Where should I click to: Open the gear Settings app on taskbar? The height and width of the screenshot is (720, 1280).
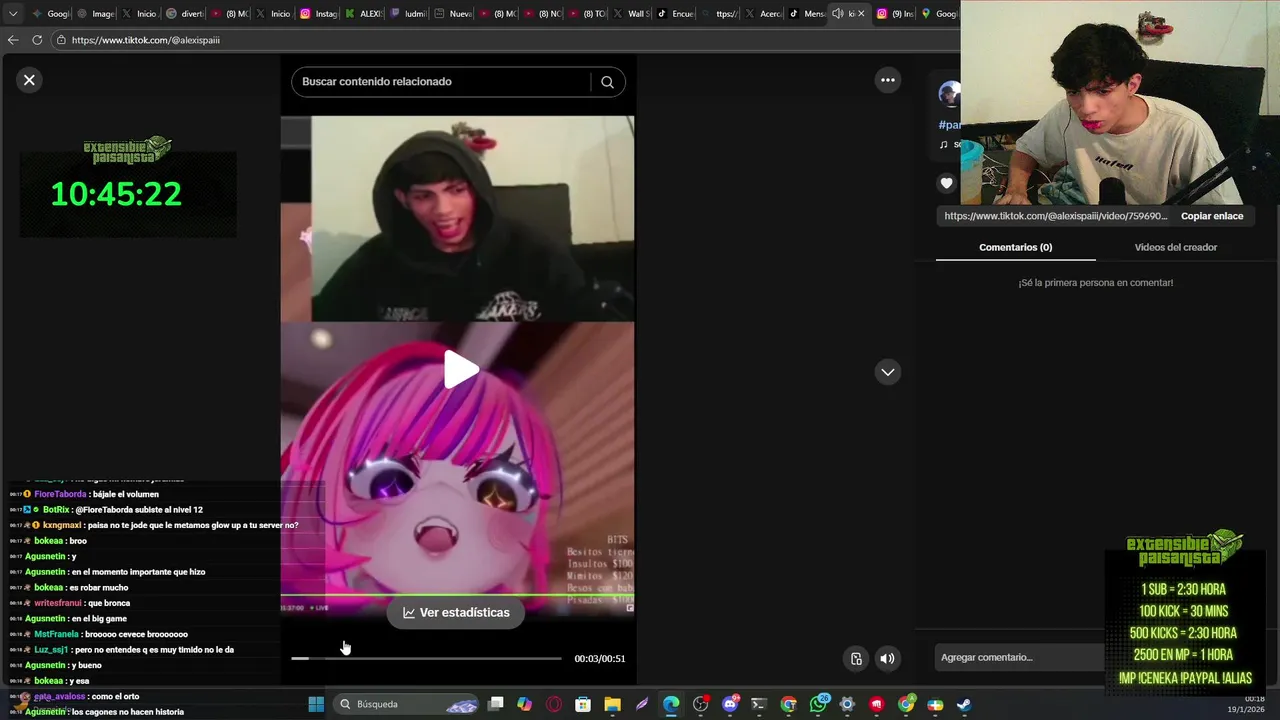pyautogui.click(x=847, y=704)
